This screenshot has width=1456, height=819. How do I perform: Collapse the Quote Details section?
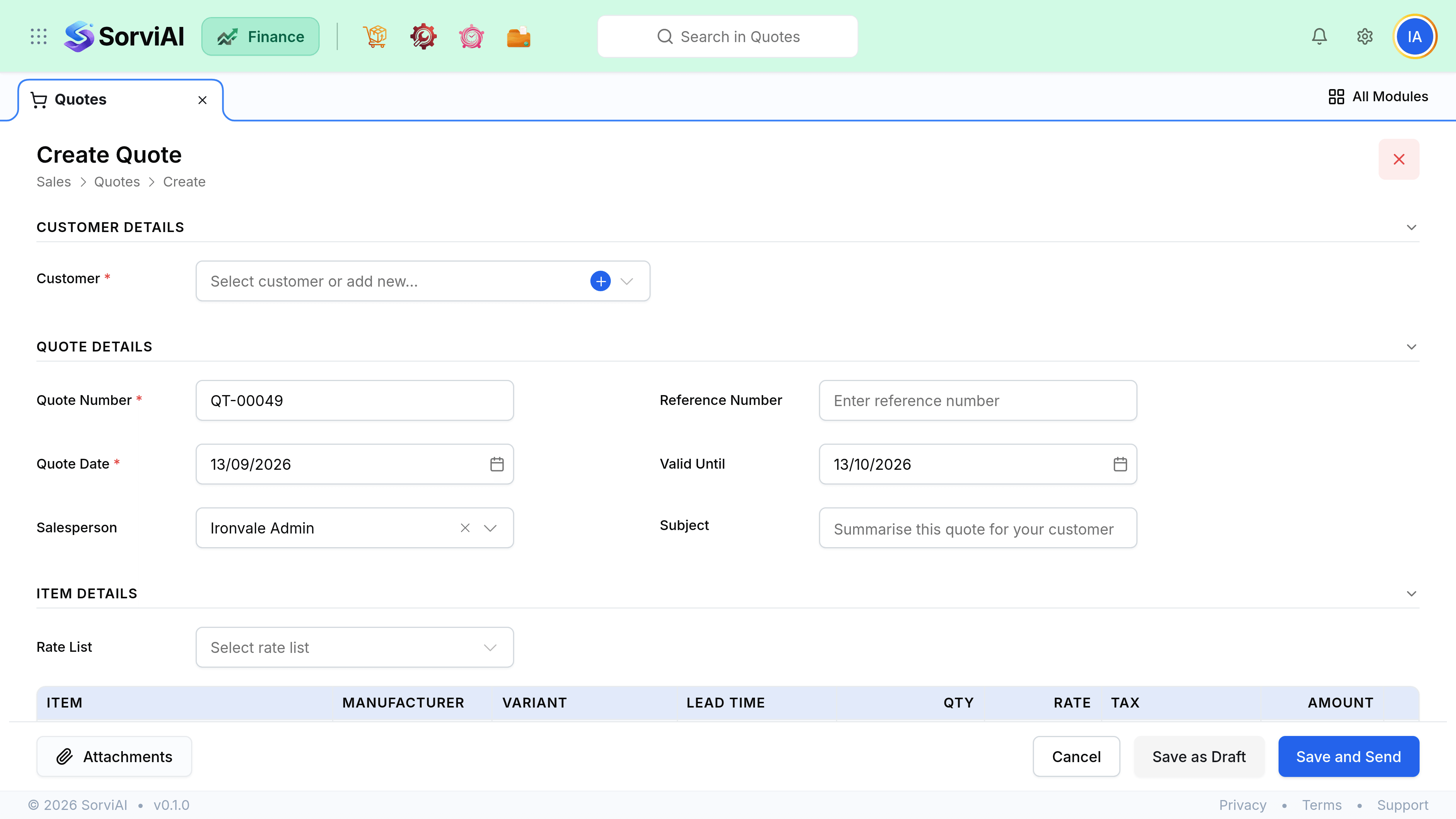(x=1411, y=347)
